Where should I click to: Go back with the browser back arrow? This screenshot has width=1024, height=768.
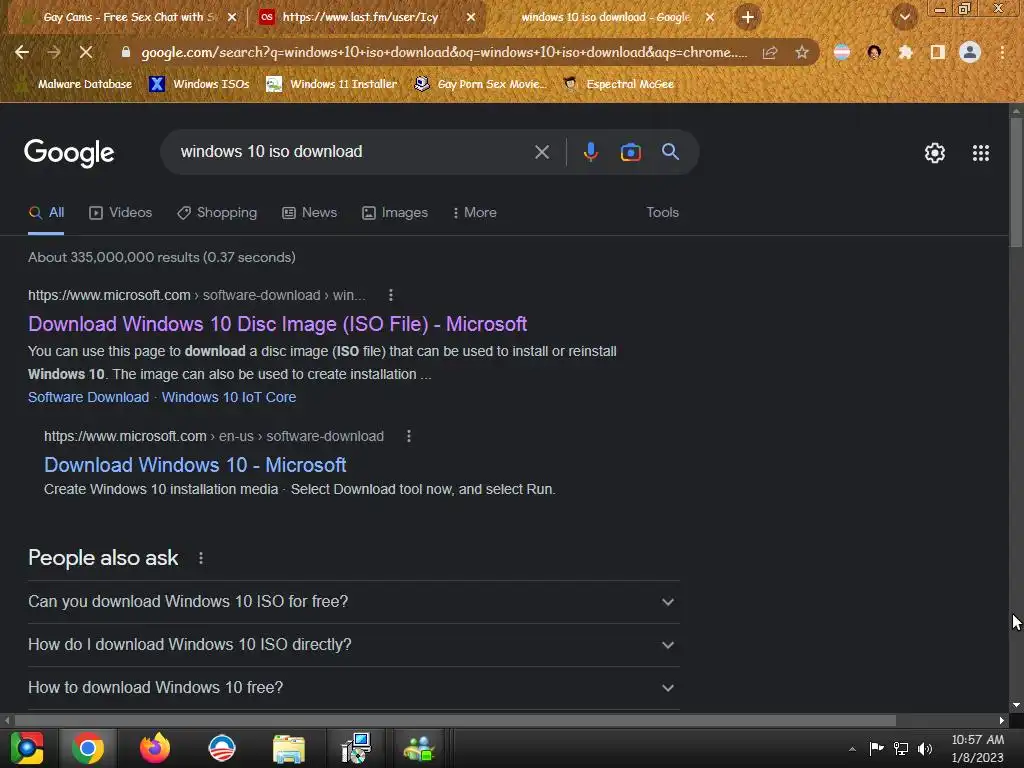point(22,52)
